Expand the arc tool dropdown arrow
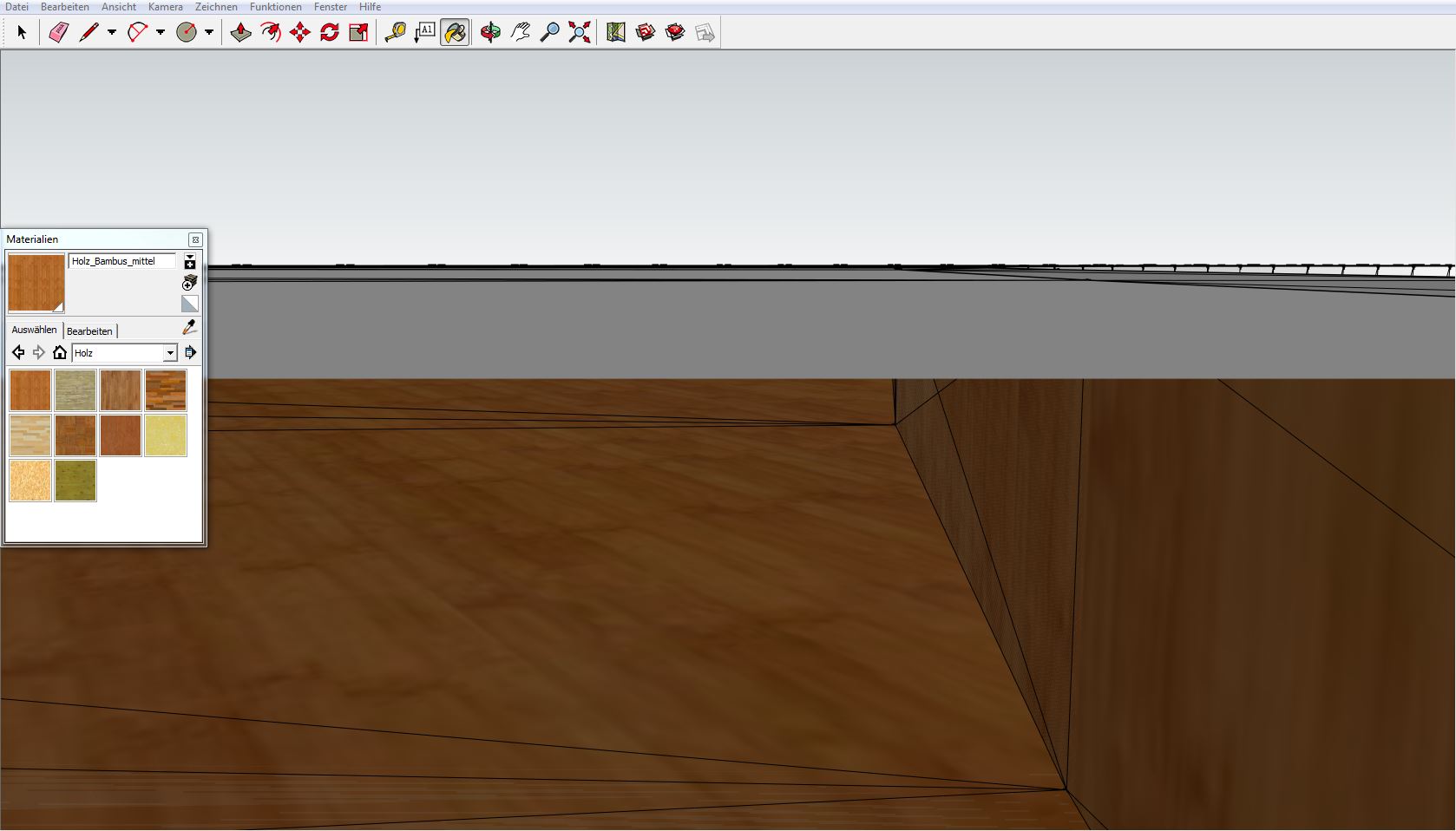 pos(161,33)
